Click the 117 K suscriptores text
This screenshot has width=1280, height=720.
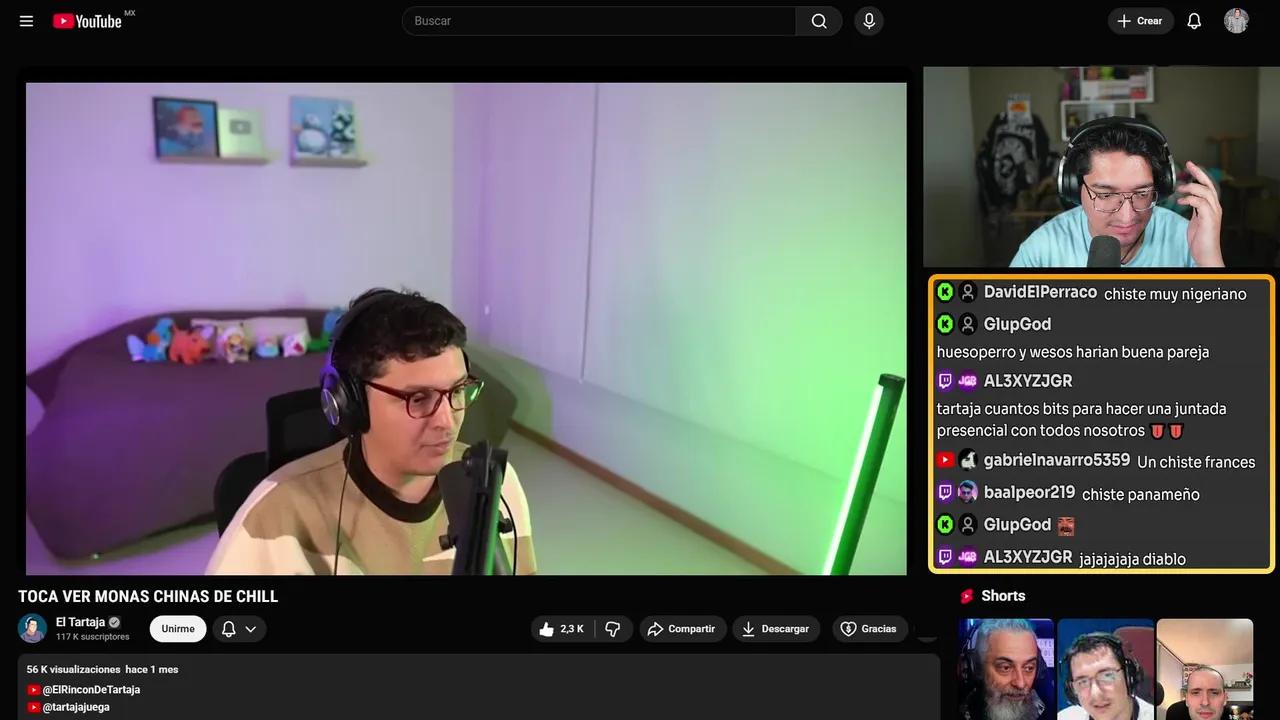click(93, 636)
